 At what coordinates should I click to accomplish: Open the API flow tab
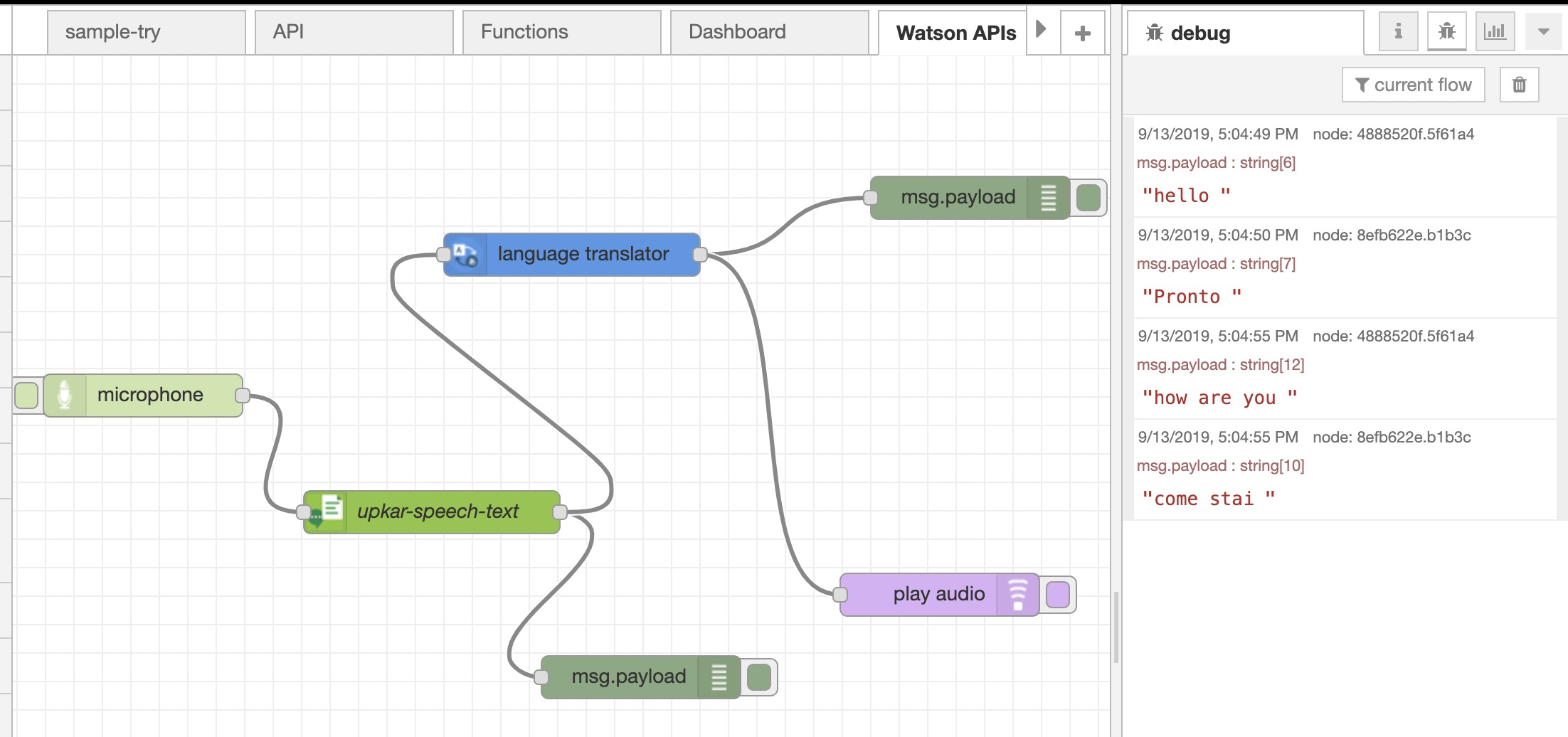(x=354, y=33)
